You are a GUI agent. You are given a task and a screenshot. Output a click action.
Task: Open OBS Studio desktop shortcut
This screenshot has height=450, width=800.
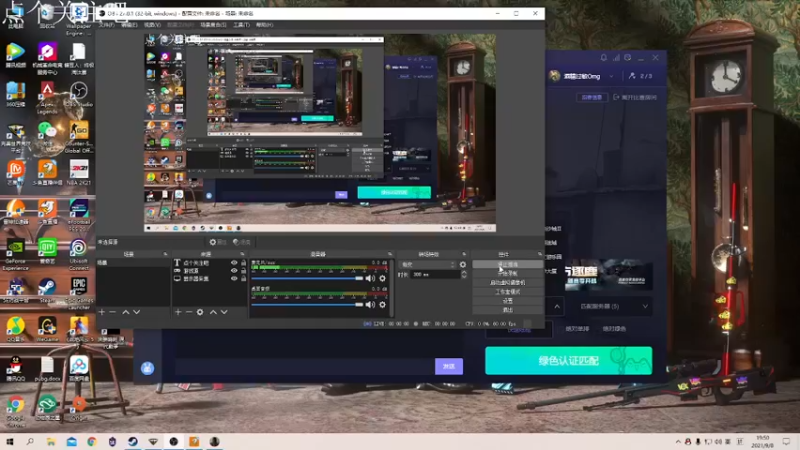point(79,95)
